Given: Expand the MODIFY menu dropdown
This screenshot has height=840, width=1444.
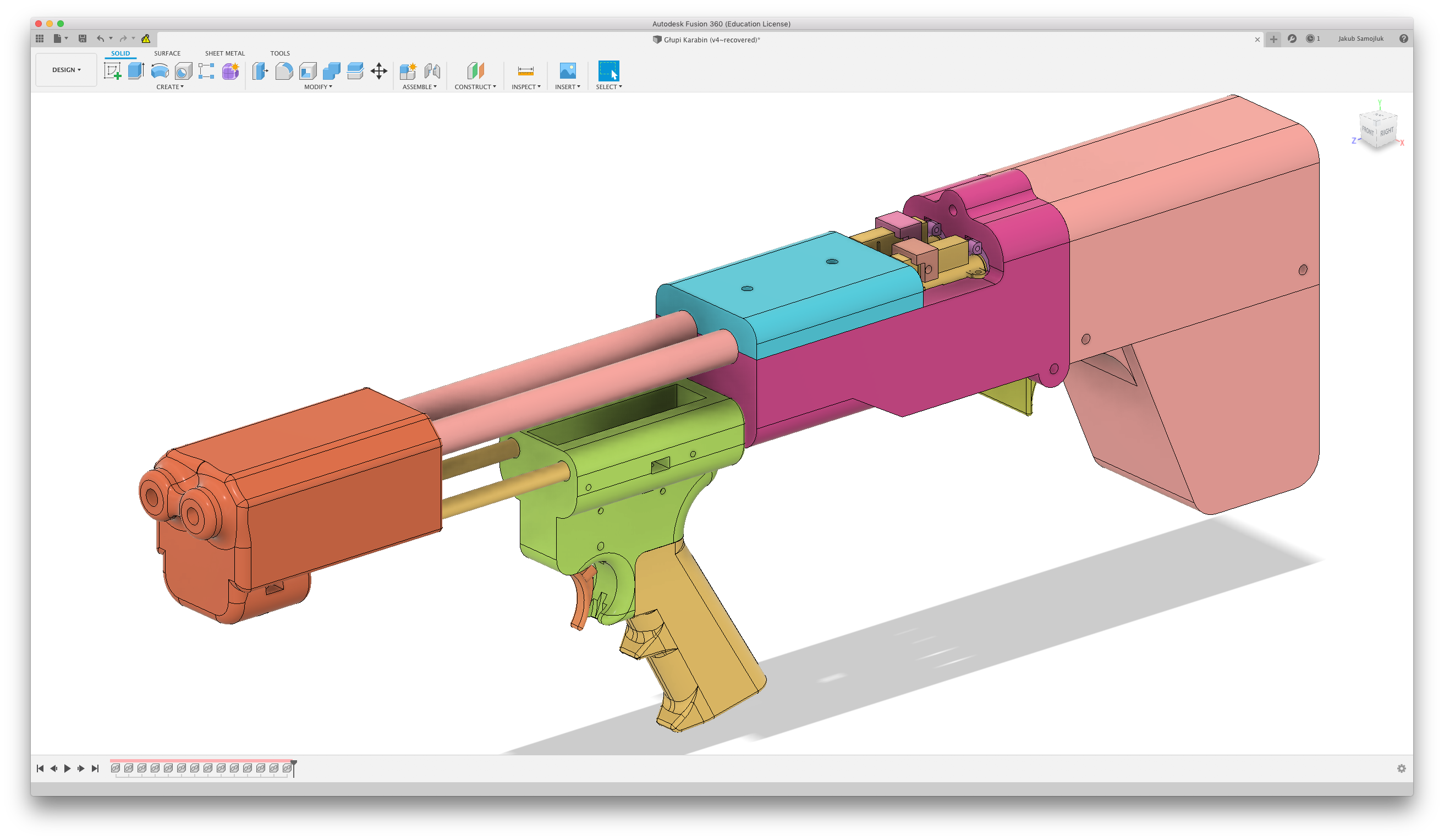Looking at the screenshot, I should [317, 87].
